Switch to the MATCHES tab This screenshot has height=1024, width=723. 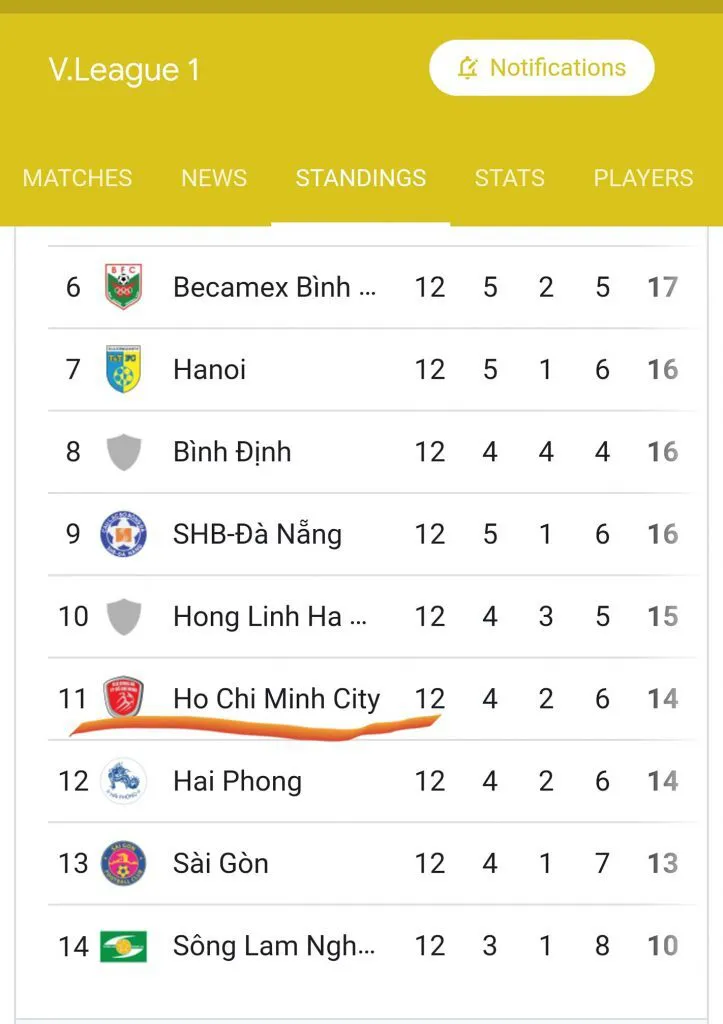(x=77, y=178)
